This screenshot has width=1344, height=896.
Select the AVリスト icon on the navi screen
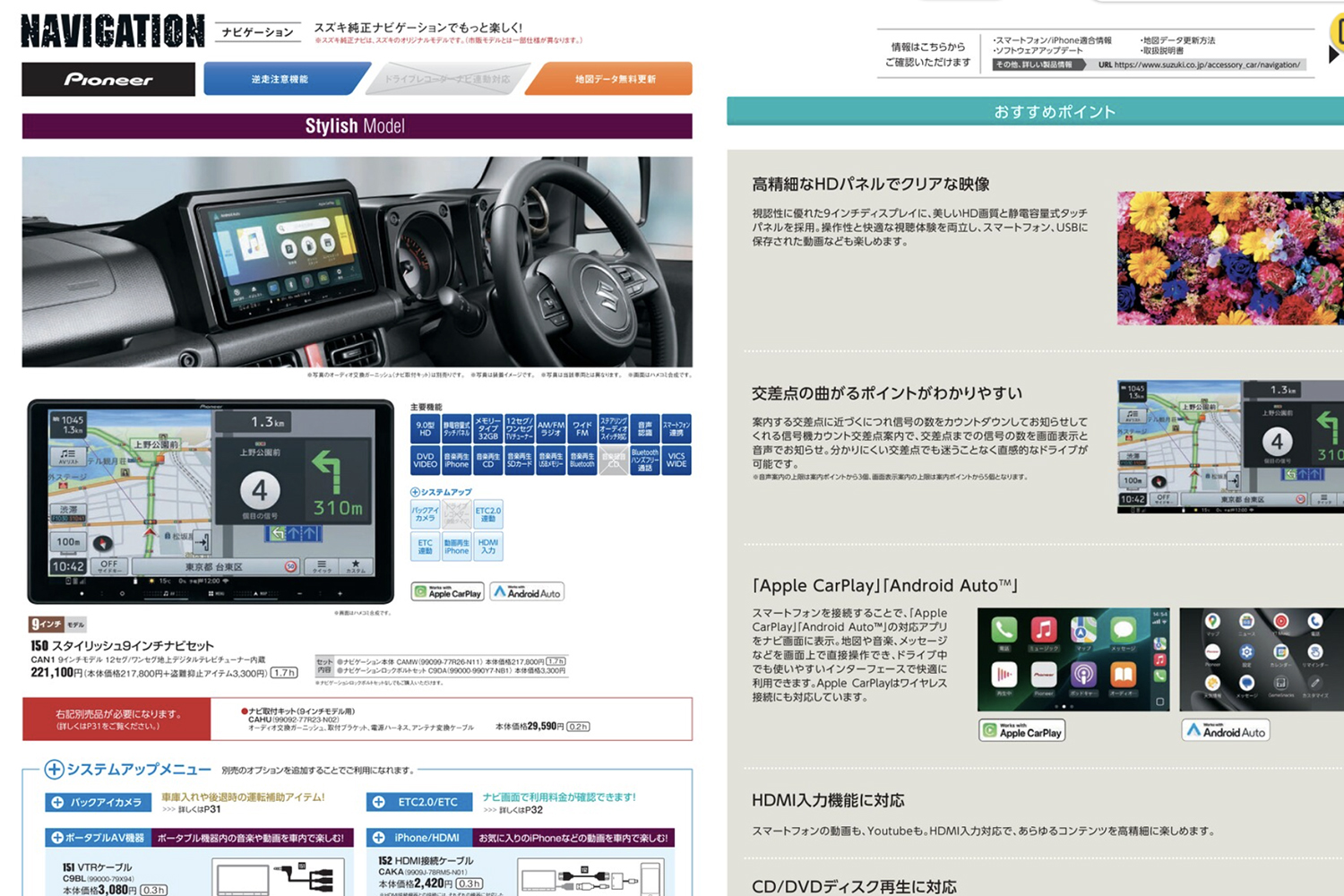click(x=67, y=457)
